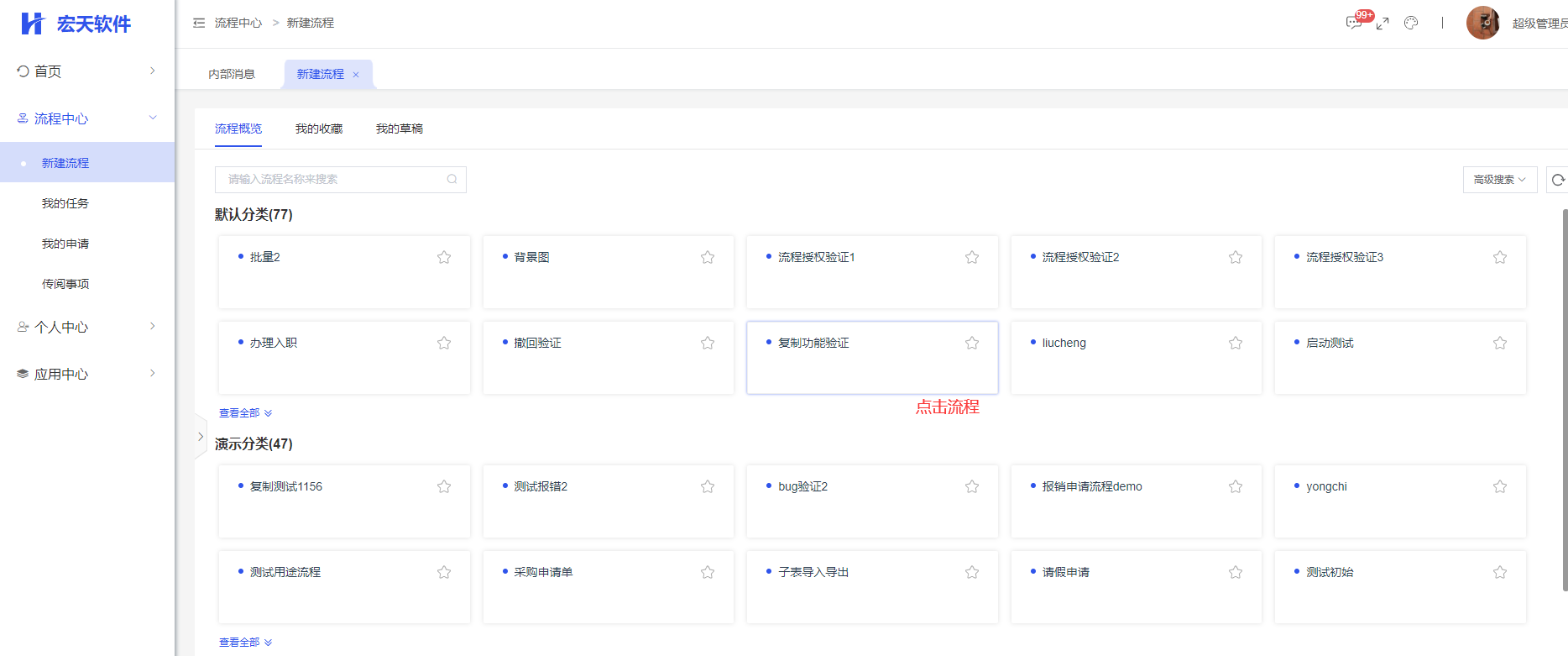
Task: Expand 查看全部 under 演示分类
Action: 245,643
